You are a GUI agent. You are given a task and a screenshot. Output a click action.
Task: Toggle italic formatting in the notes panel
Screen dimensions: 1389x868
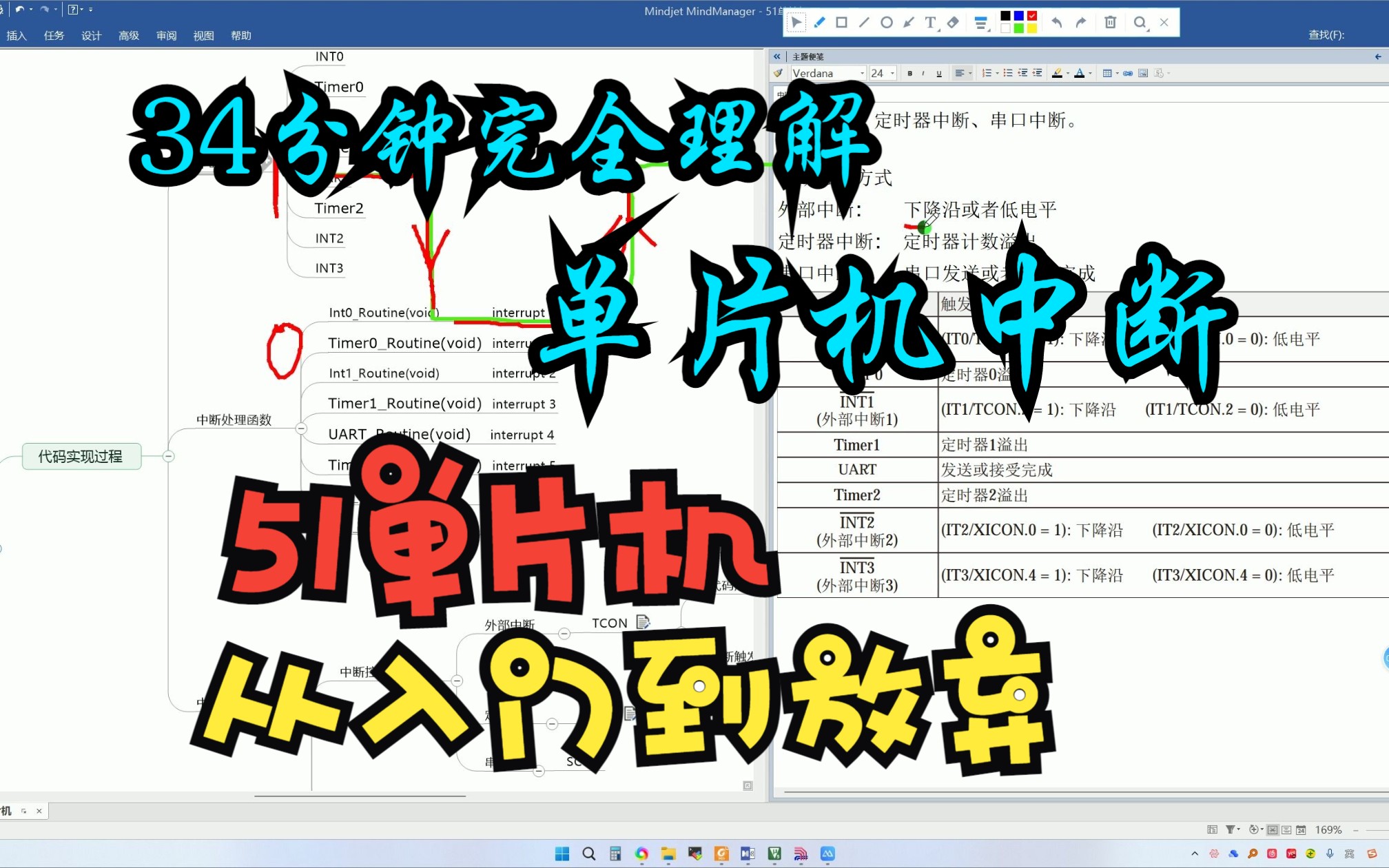923,72
